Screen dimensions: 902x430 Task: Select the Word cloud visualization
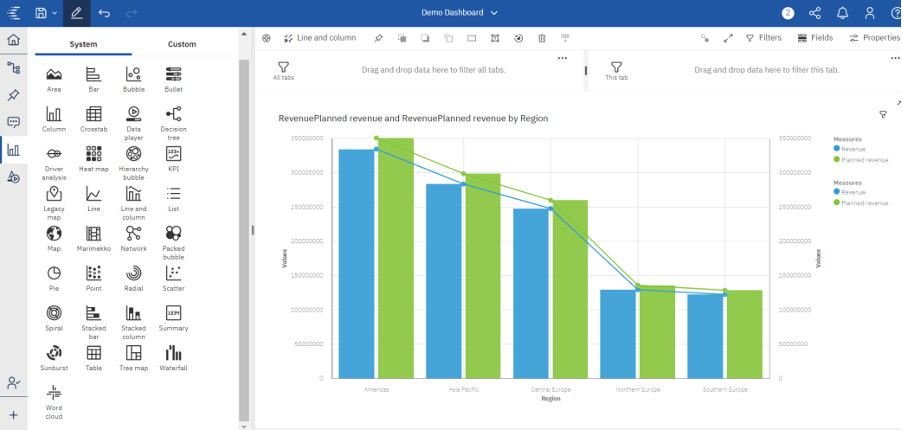[x=54, y=394]
